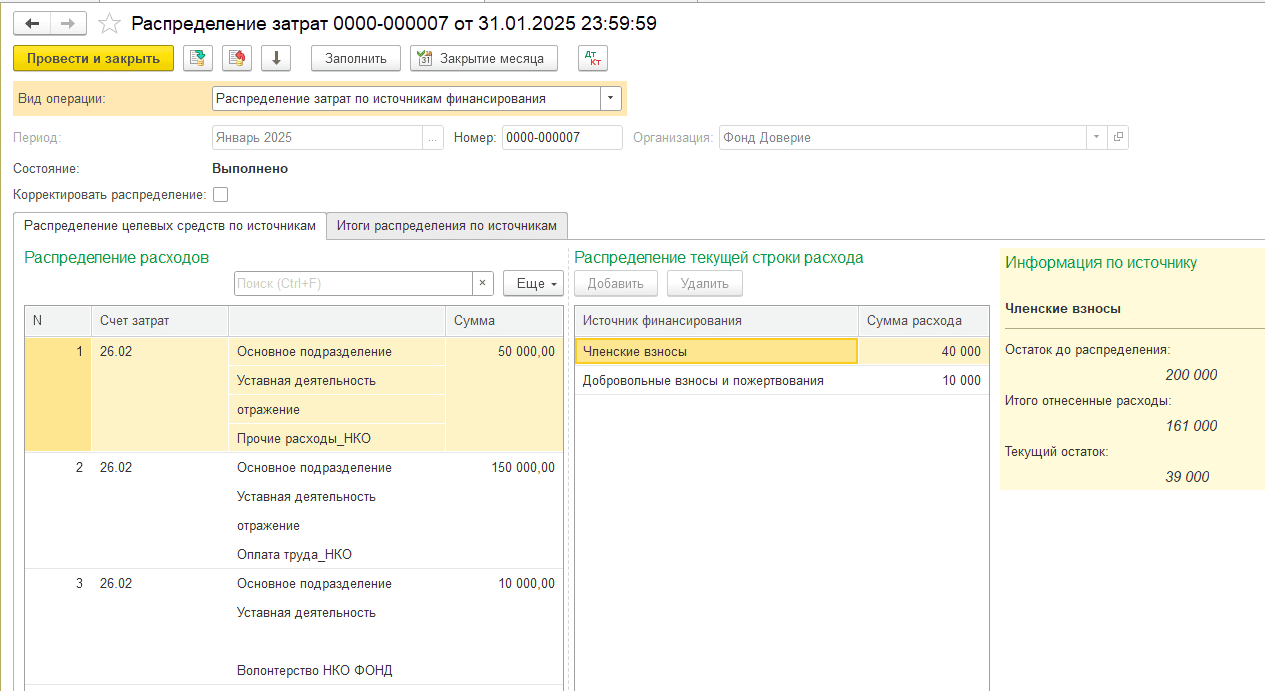Show Дт/Кт accounting entries
Image resolution: width=1265 pixels, height=691 pixels.
point(593,58)
